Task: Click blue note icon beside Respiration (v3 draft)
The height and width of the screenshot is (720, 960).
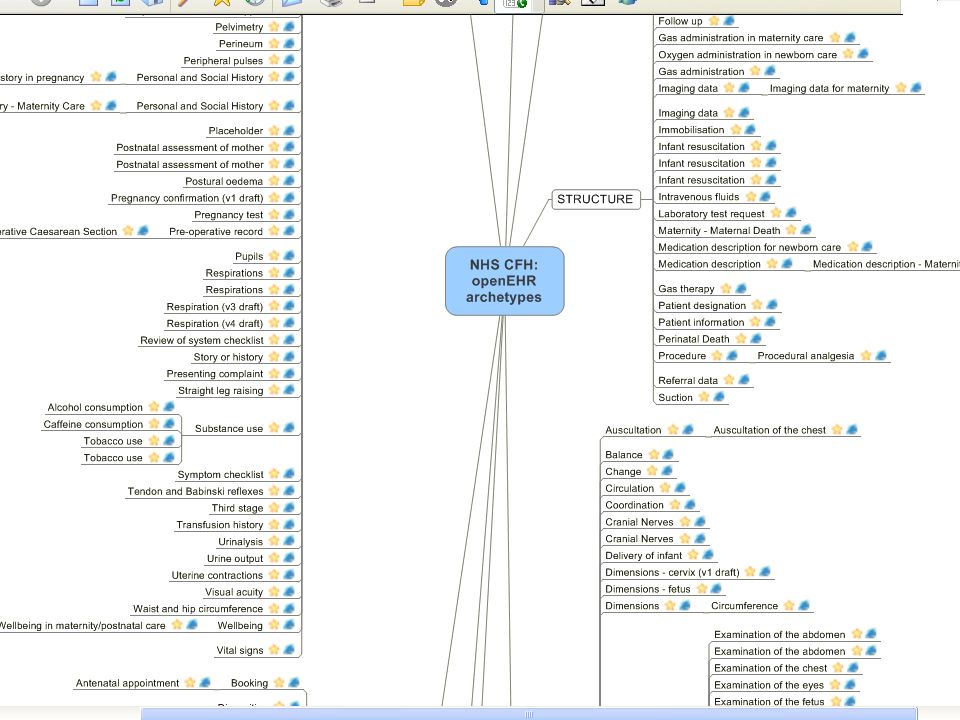Action: pos(289,306)
